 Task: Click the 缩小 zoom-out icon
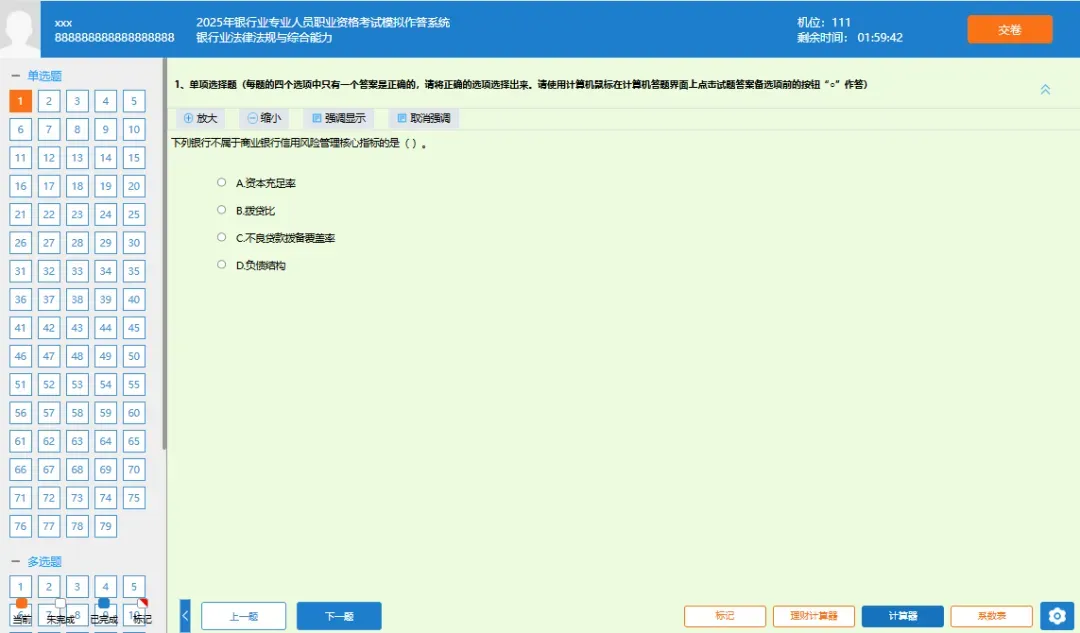[252, 118]
